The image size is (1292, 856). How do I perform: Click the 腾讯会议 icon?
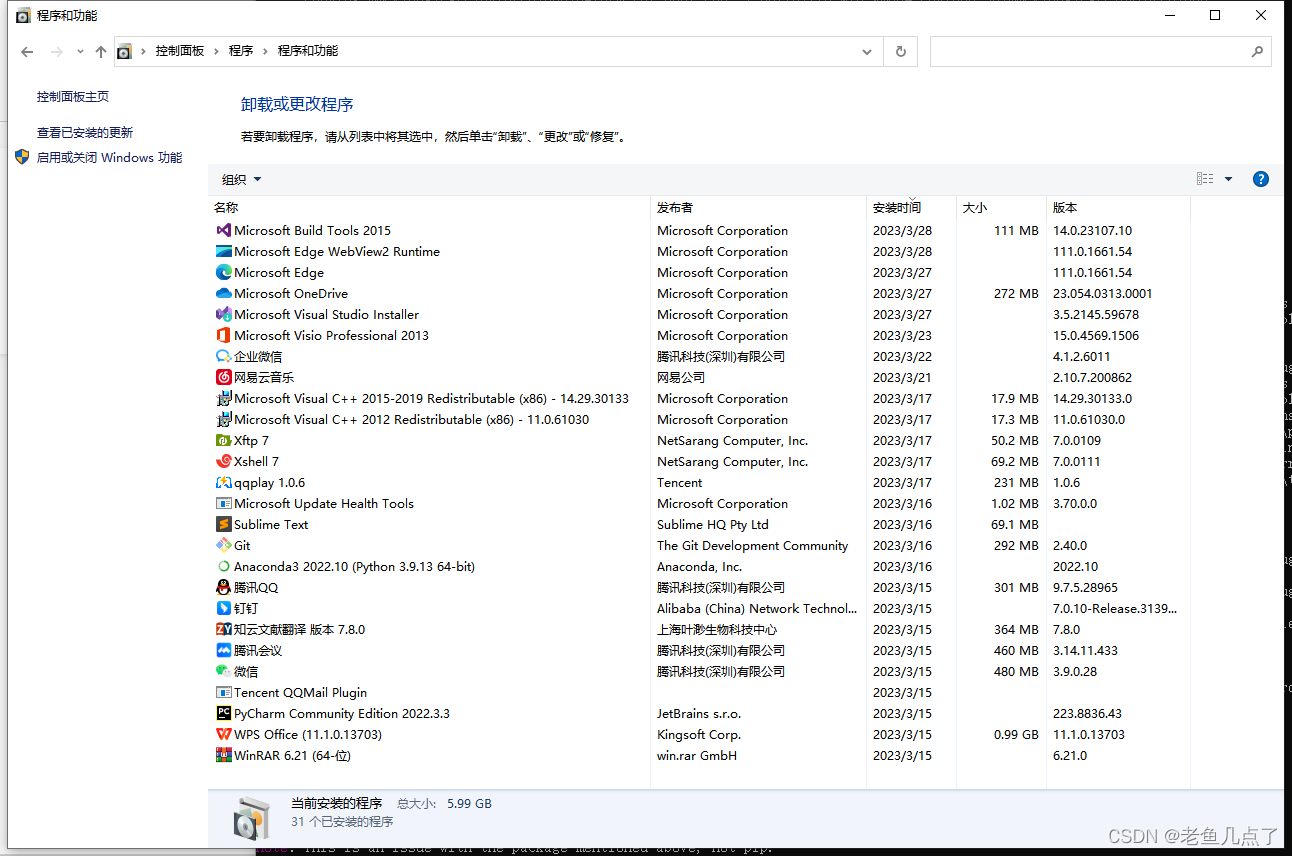click(x=224, y=650)
